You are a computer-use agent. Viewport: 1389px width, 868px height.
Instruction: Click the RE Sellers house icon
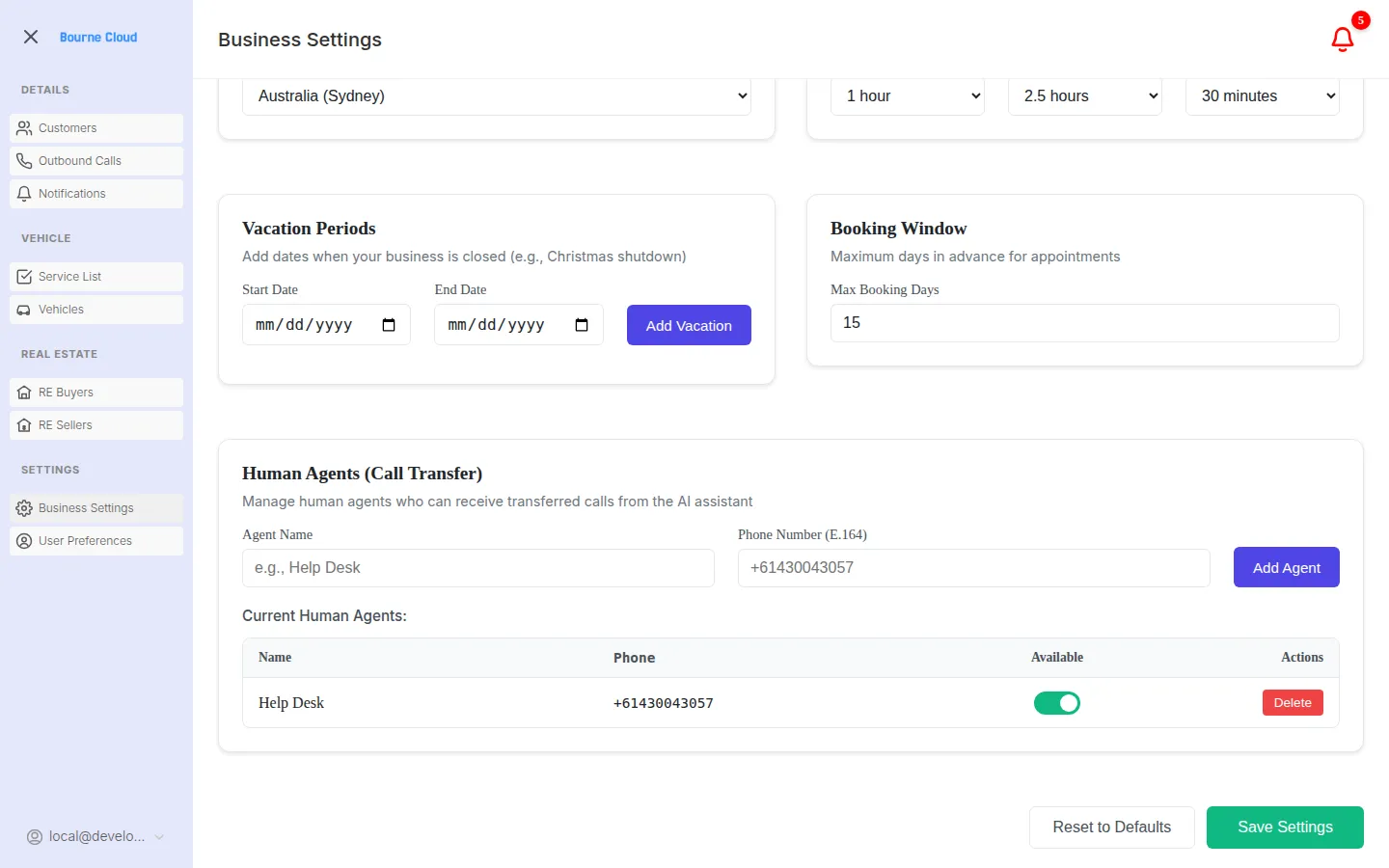[x=24, y=425]
